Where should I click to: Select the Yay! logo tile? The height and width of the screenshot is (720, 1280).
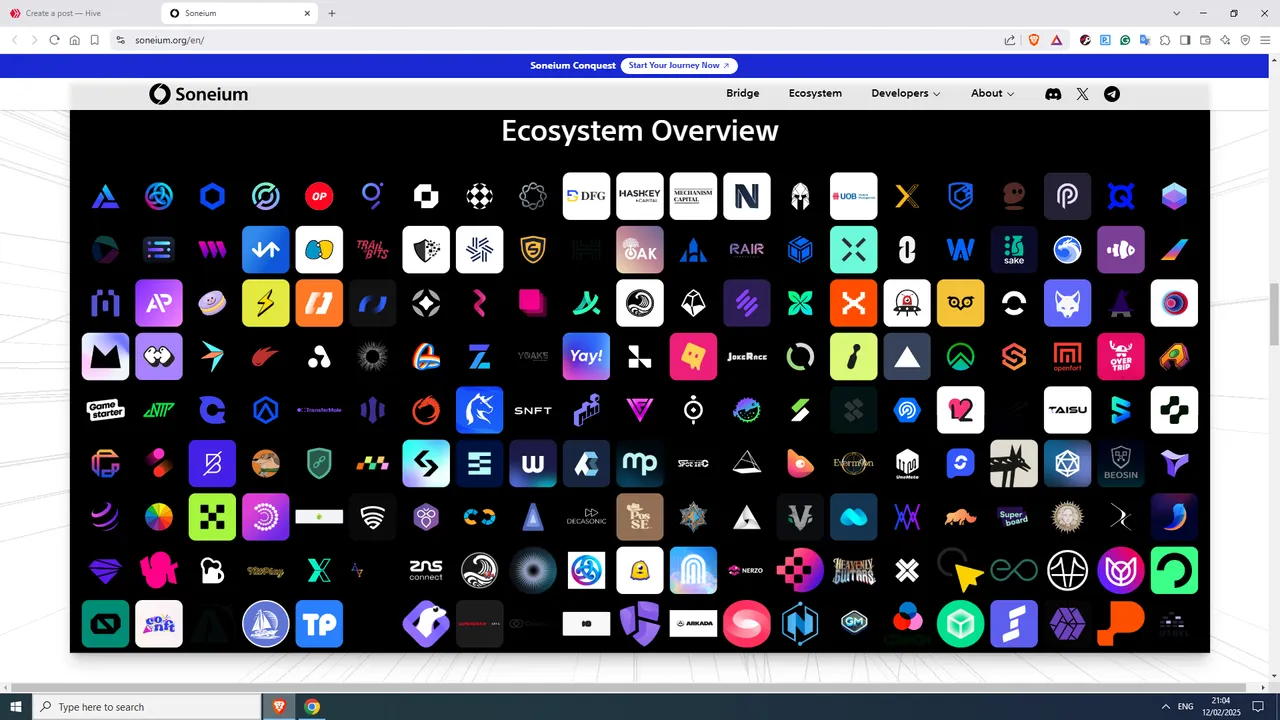click(586, 356)
